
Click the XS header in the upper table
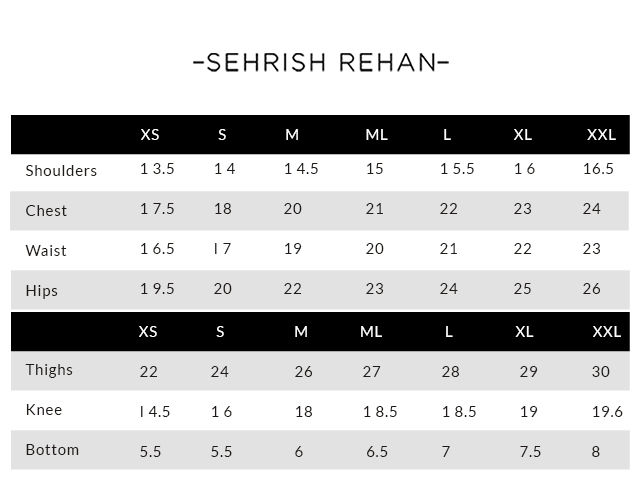click(150, 134)
